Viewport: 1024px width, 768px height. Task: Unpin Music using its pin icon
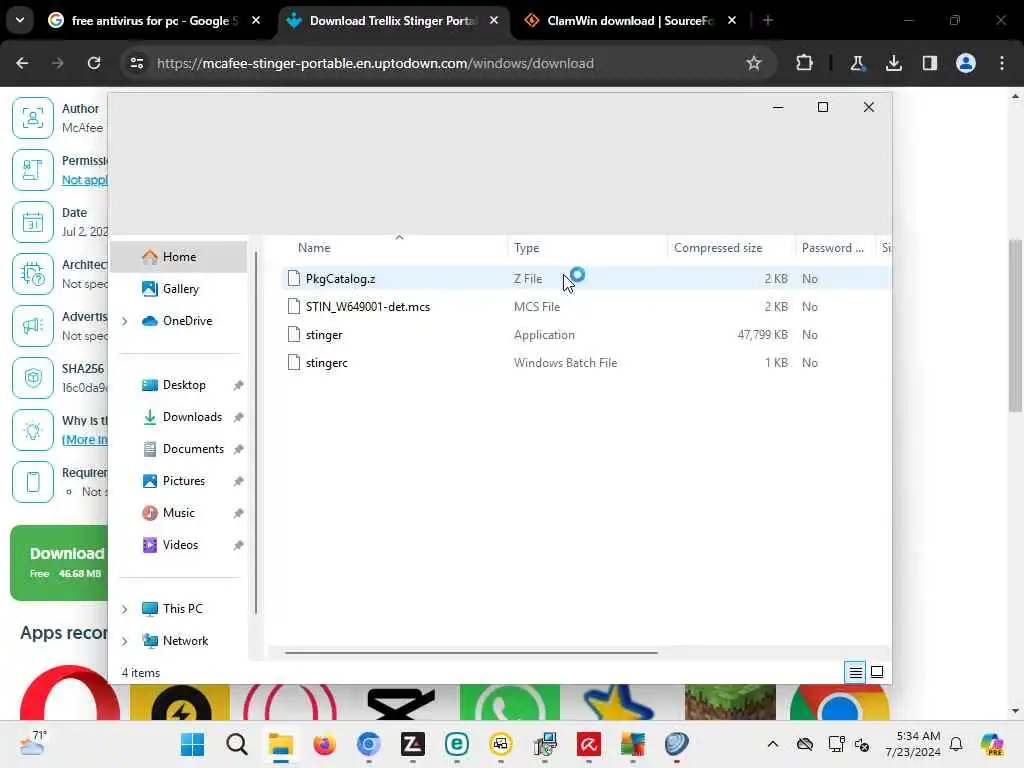pyautogui.click(x=238, y=513)
